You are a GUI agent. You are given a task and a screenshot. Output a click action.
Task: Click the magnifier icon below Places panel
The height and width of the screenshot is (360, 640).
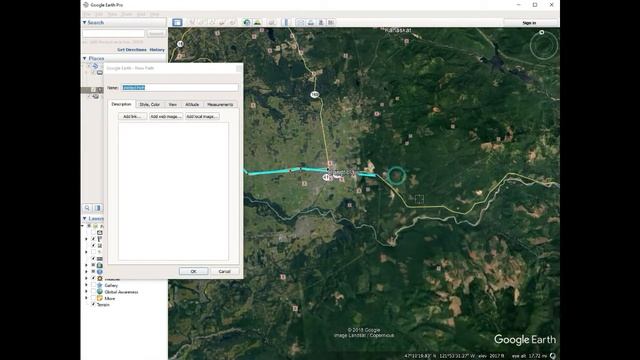click(87, 208)
